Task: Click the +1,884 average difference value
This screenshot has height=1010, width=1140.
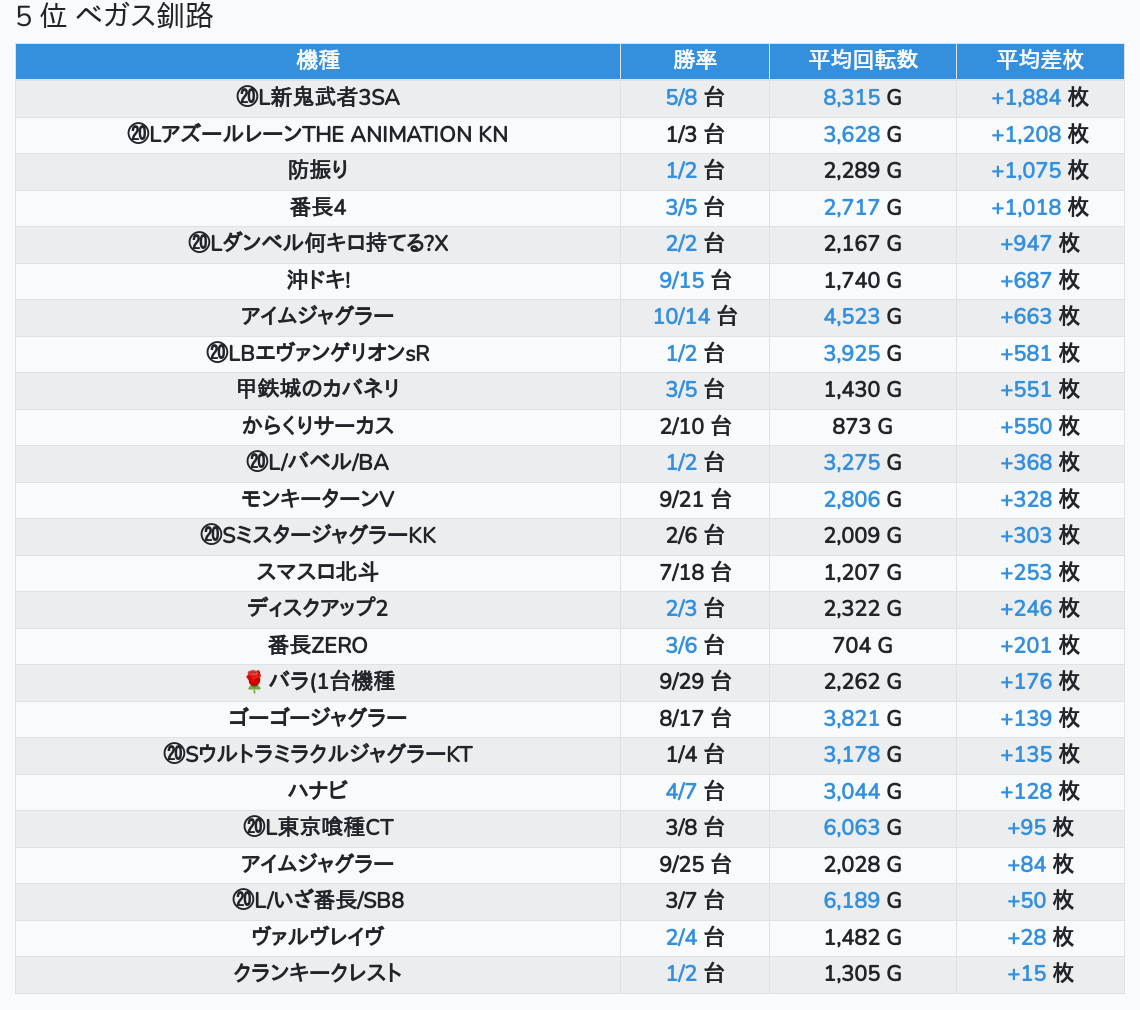Action: (x=1026, y=98)
